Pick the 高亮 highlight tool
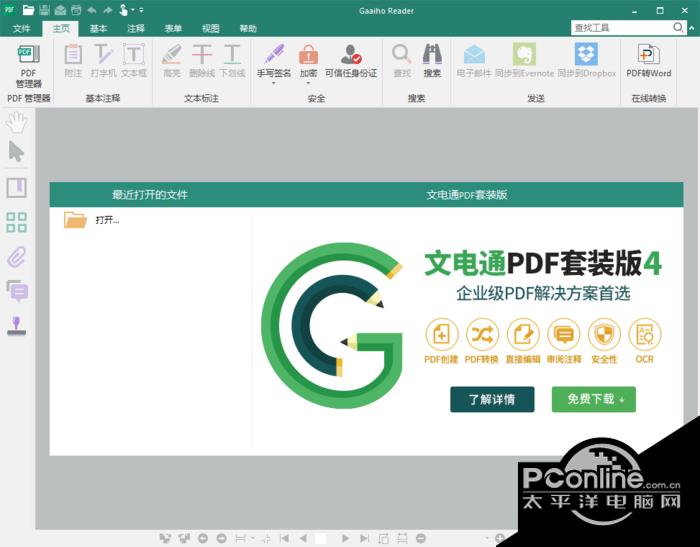This screenshot has height=547, width=700. click(x=172, y=61)
